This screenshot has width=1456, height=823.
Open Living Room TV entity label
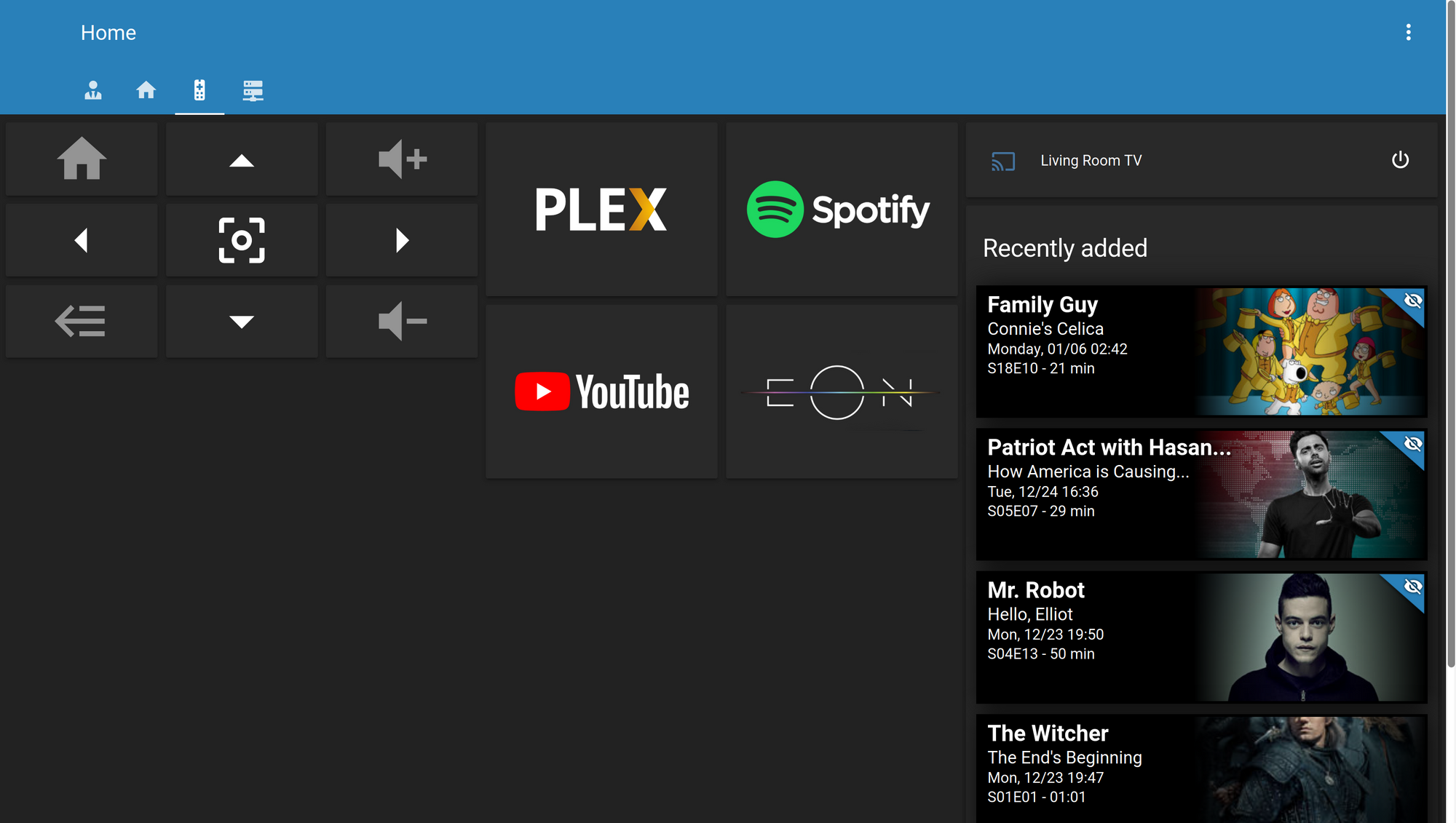point(1091,161)
